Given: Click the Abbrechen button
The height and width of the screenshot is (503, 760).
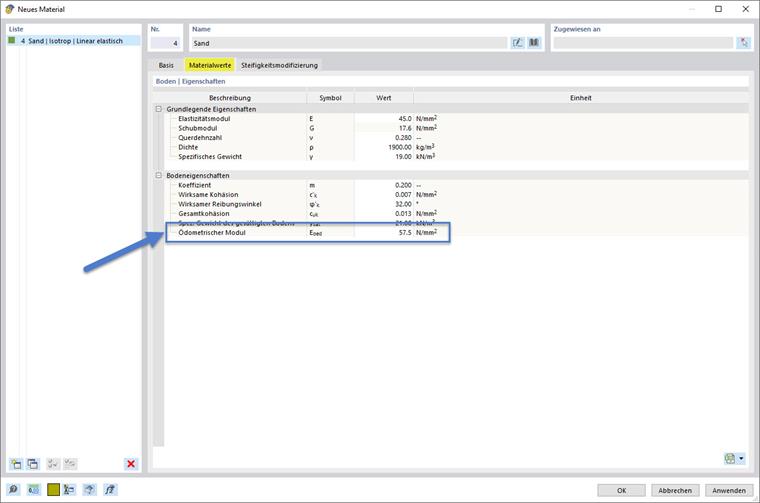Looking at the screenshot, I should (x=675, y=490).
